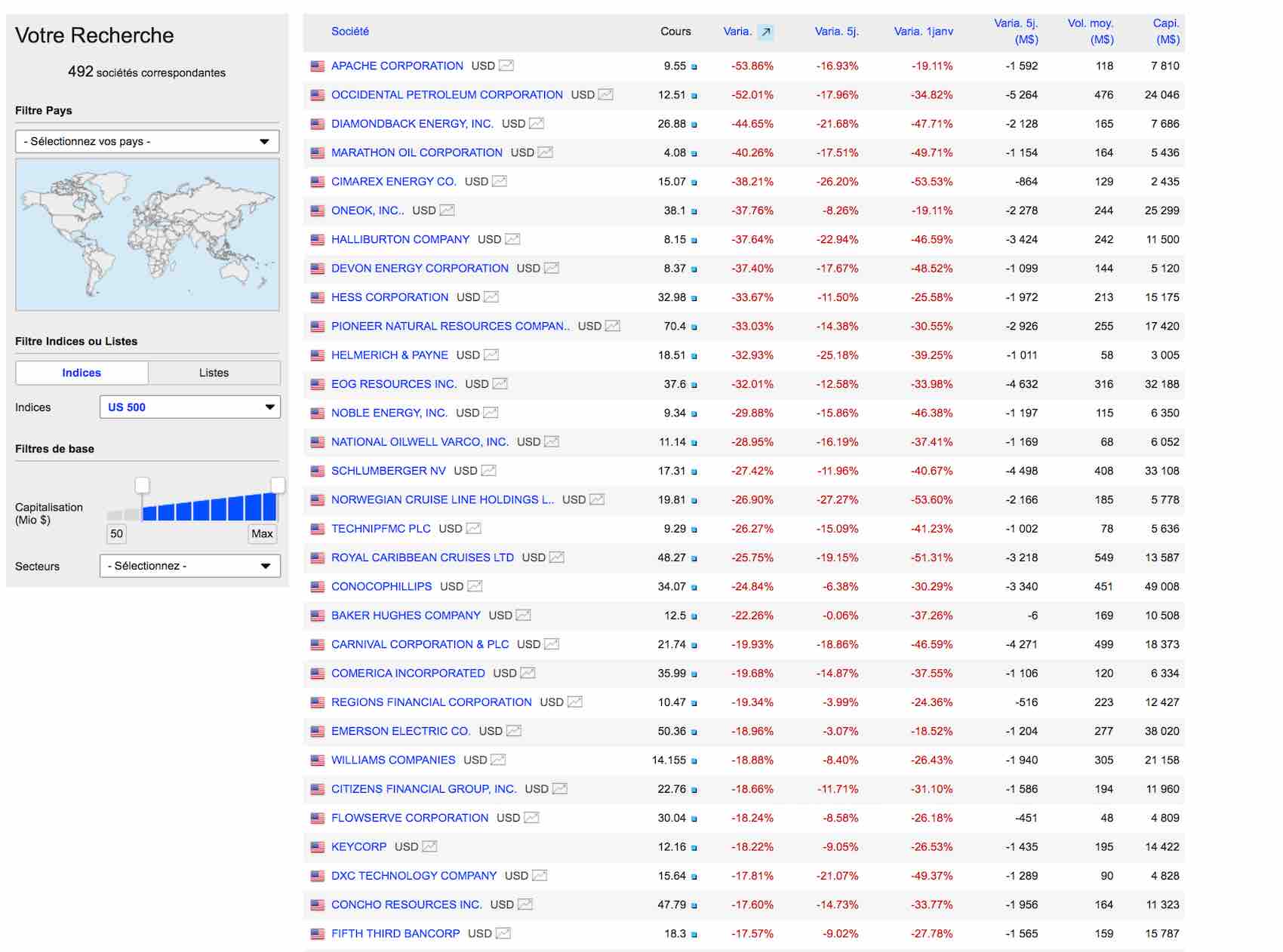1283x952 pixels.
Task: Open chart icon for MARATHON OIL CORPORATION
Action: click(x=545, y=152)
